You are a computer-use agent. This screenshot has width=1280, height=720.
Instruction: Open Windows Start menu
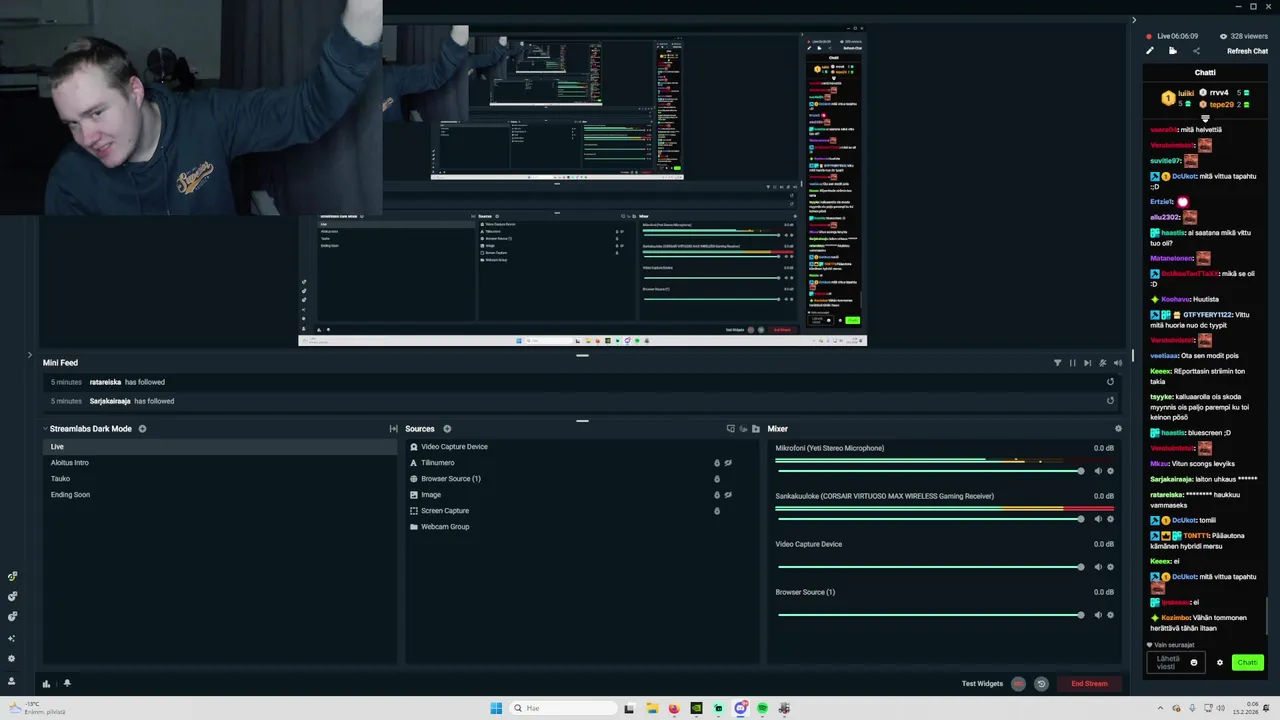pyautogui.click(x=496, y=708)
